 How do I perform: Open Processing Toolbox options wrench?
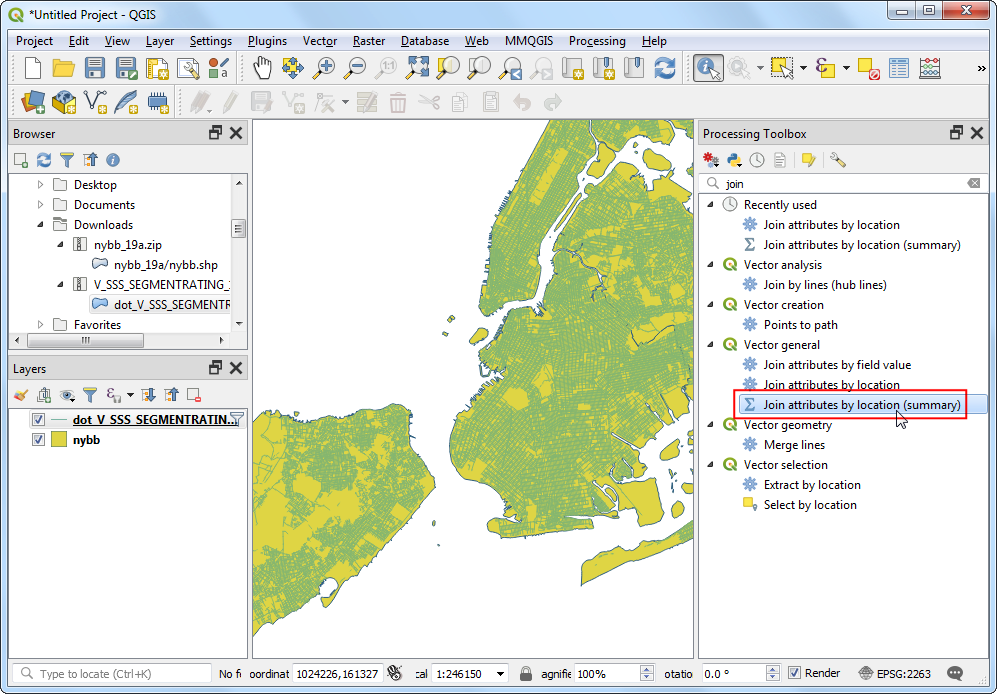(838, 160)
